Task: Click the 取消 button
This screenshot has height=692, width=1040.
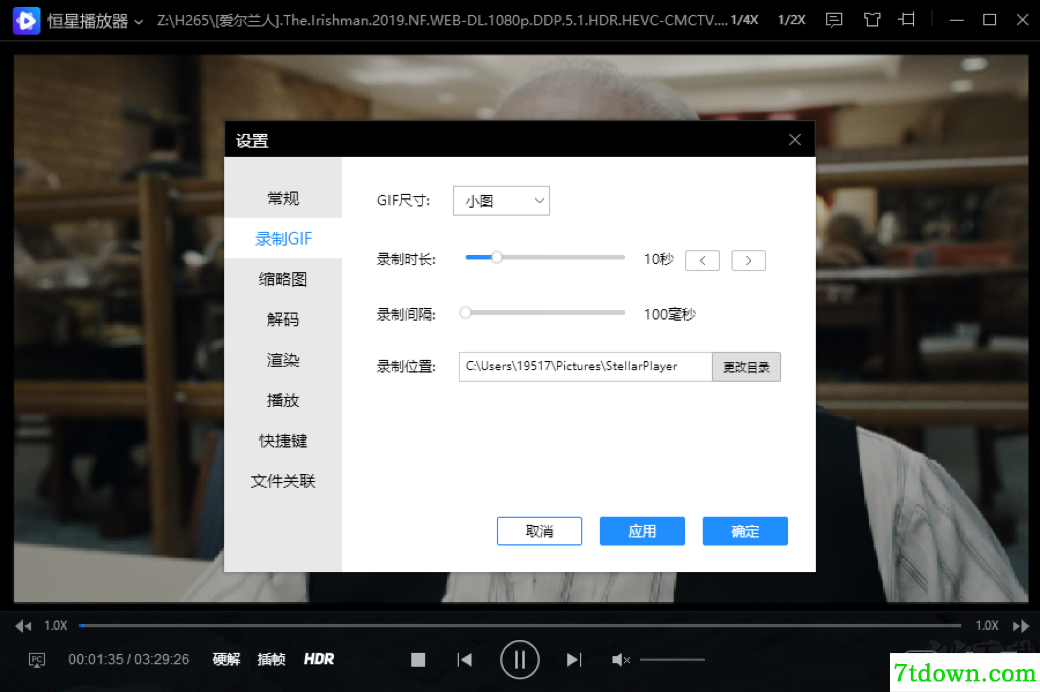Action: click(x=539, y=531)
